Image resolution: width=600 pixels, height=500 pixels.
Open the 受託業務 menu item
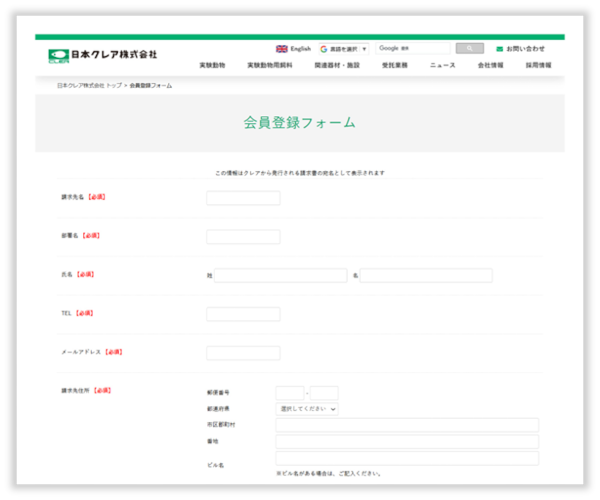[x=395, y=65]
